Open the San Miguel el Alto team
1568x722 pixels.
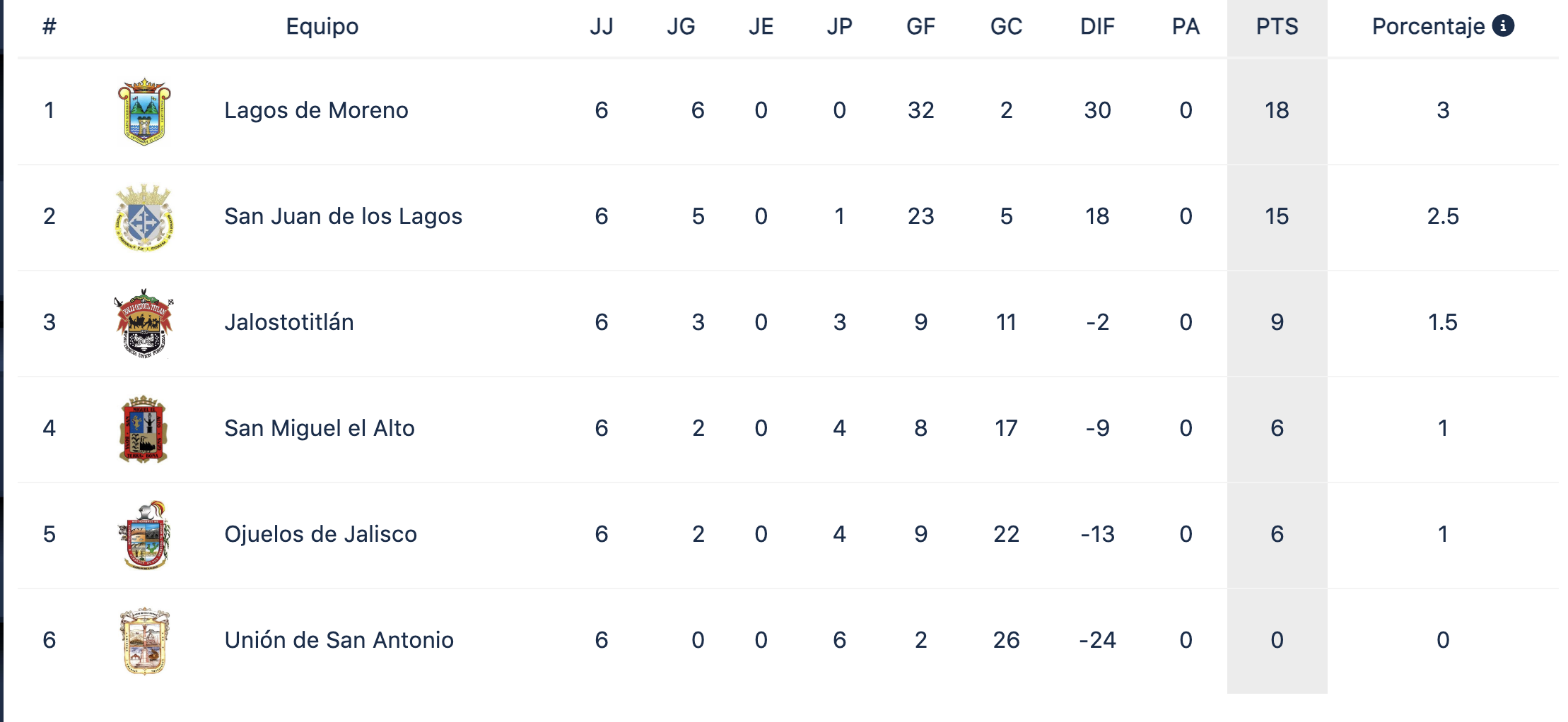coord(320,428)
